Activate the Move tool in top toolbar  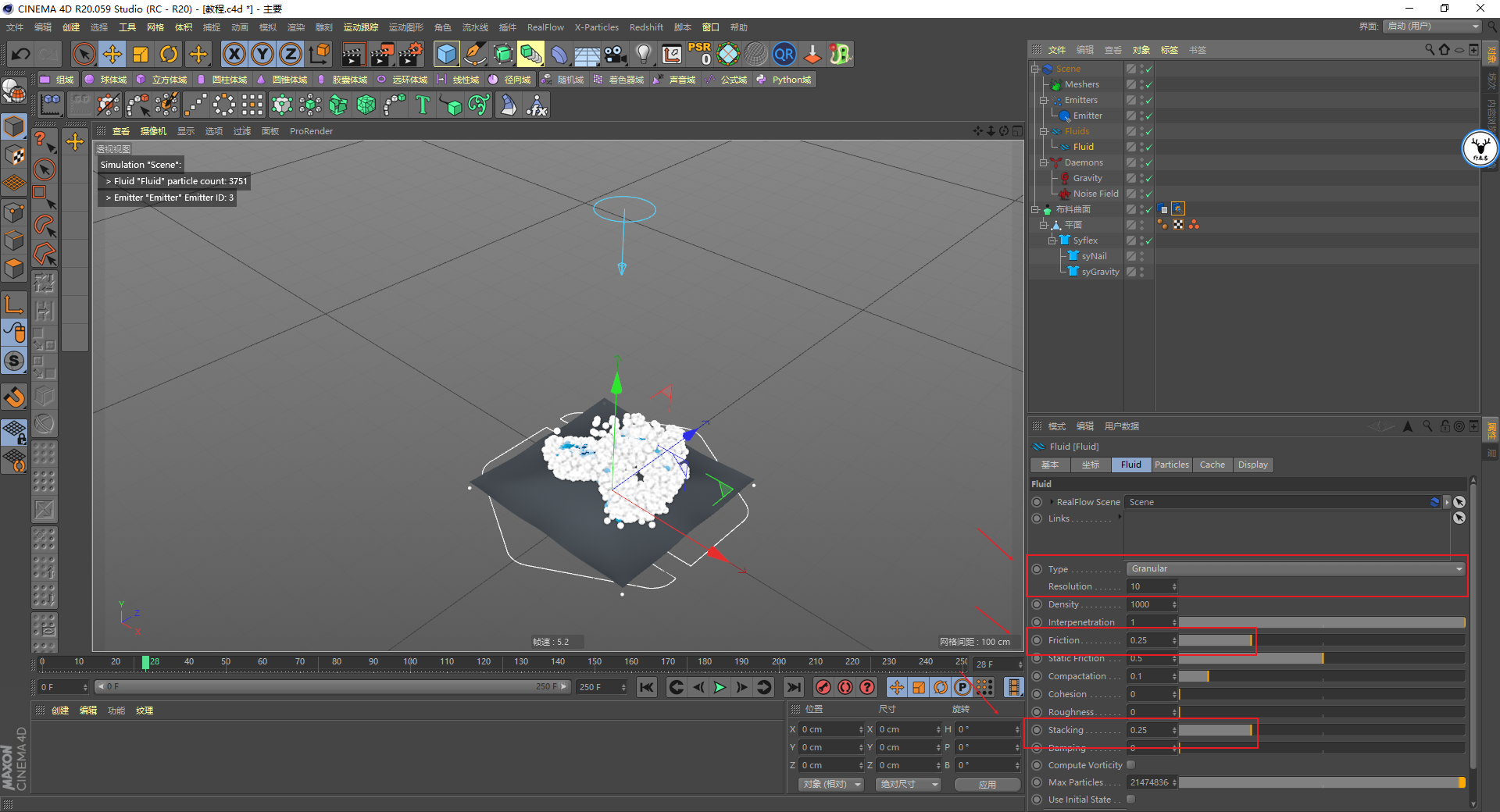coord(112,54)
